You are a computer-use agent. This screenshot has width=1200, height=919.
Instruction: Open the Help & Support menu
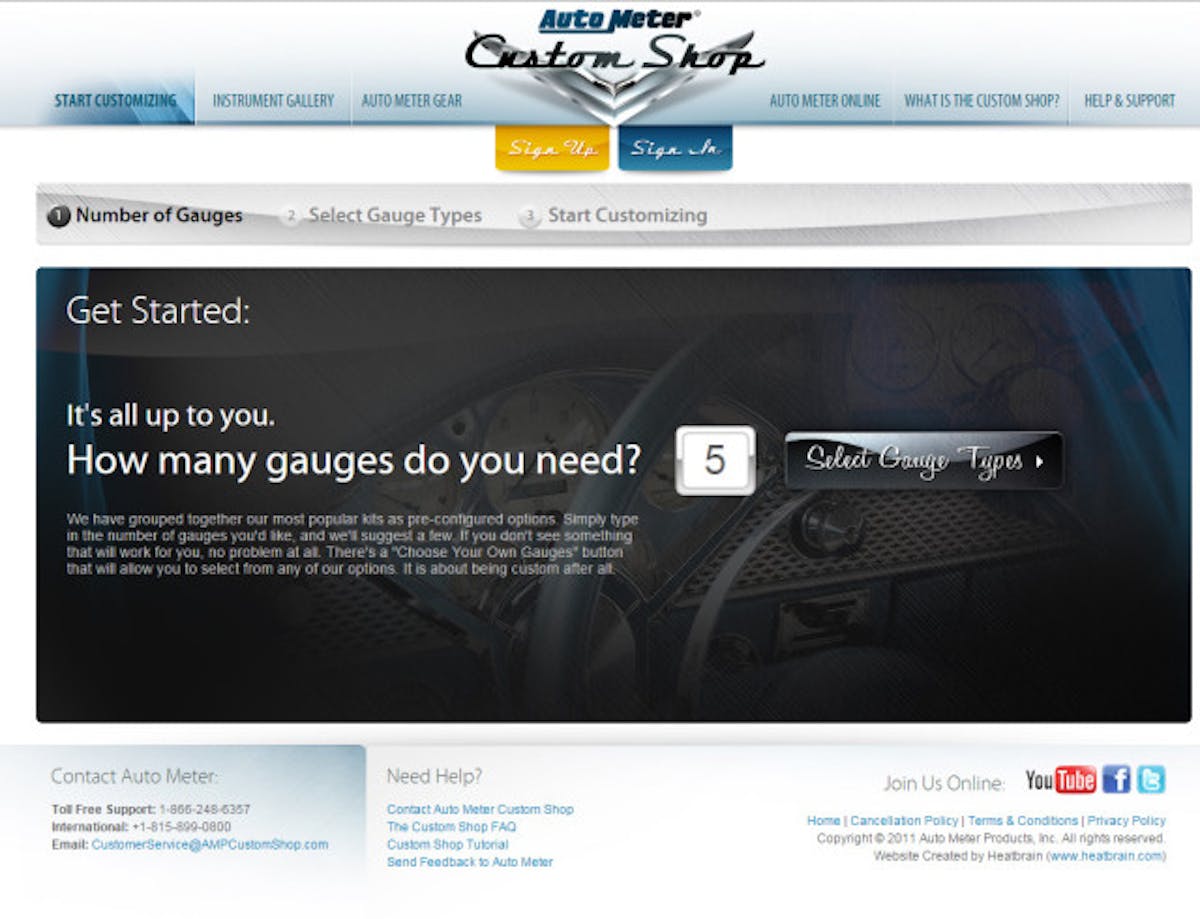pos(1129,100)
